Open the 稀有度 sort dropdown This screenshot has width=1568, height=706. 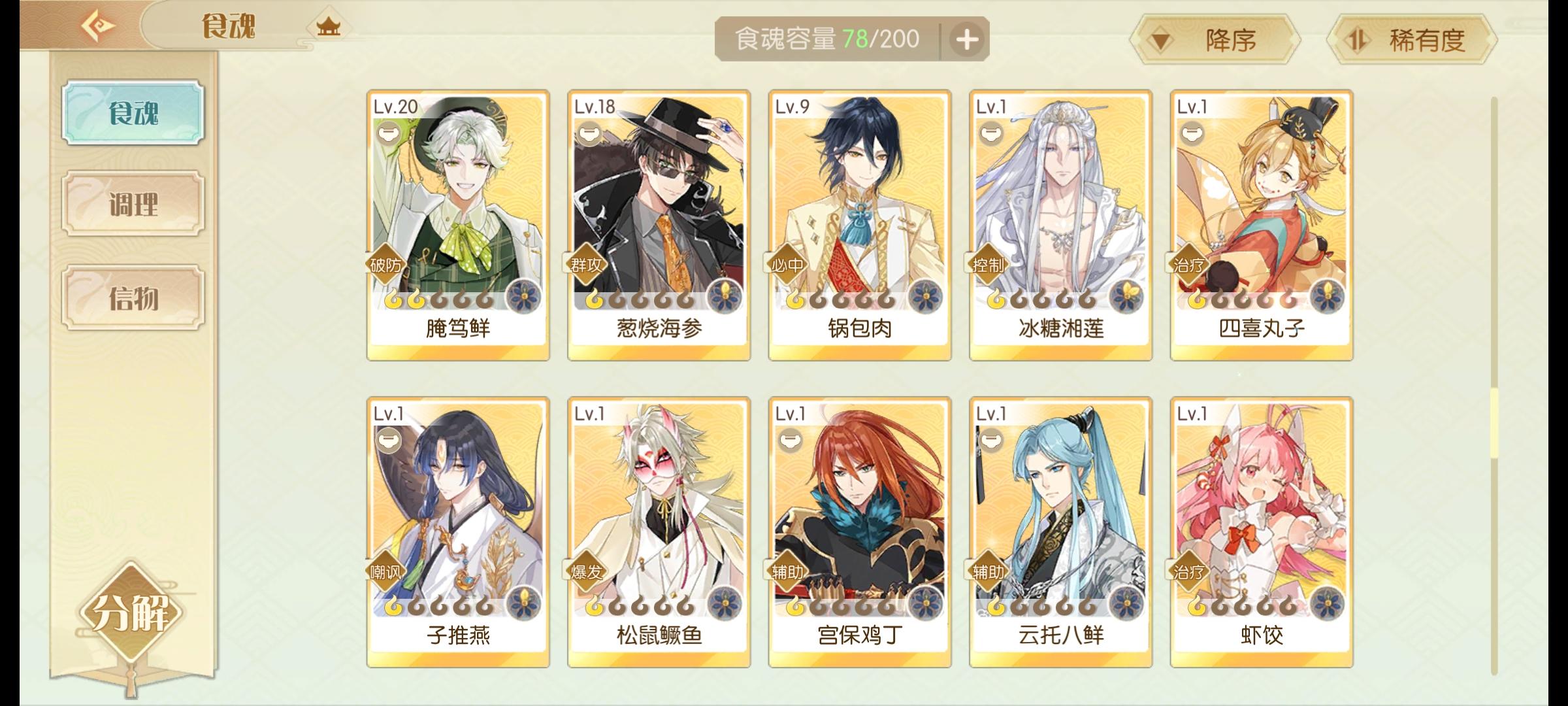[1413, 41]
